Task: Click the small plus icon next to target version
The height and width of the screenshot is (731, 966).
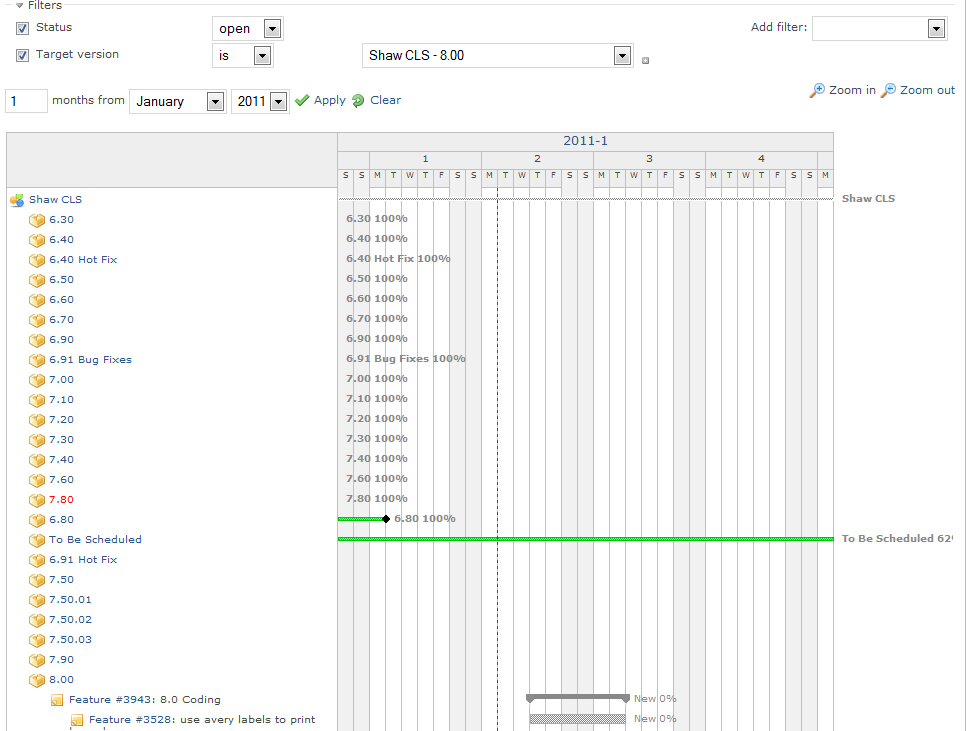Action: pyautogui.click(x=646, y=60)
